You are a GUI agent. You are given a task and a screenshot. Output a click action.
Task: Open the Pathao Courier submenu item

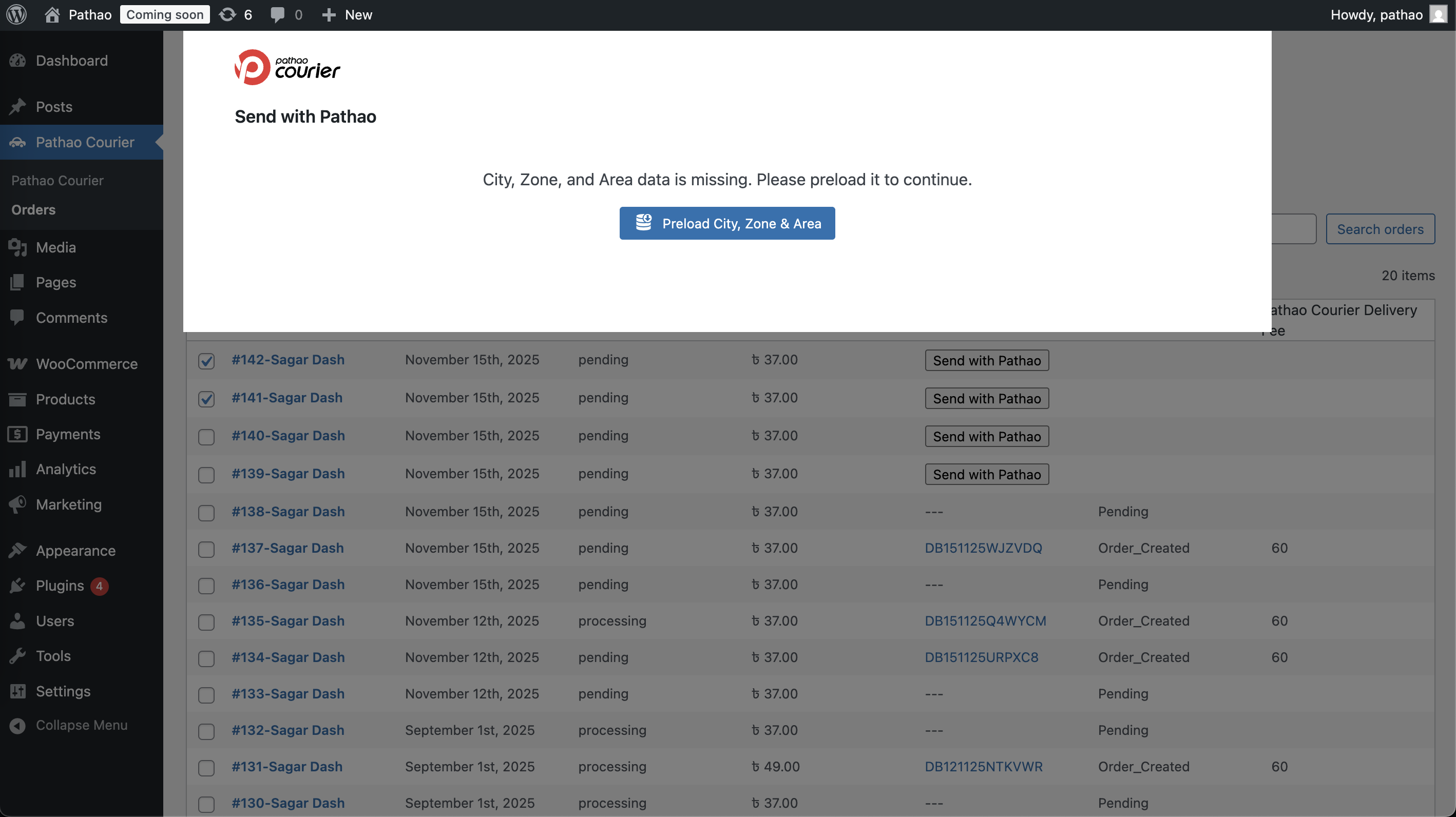[x=57, y=180]
